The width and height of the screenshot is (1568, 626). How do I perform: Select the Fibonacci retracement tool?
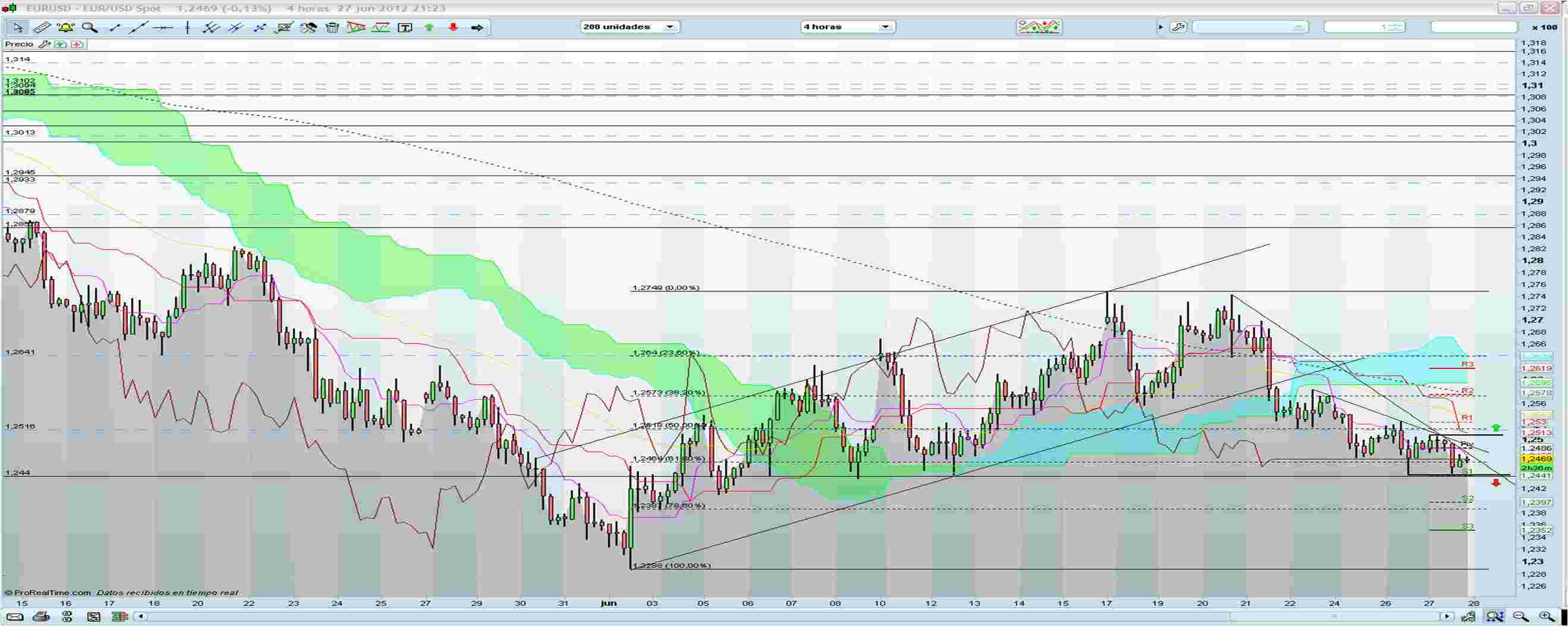[x=284, y=27]
